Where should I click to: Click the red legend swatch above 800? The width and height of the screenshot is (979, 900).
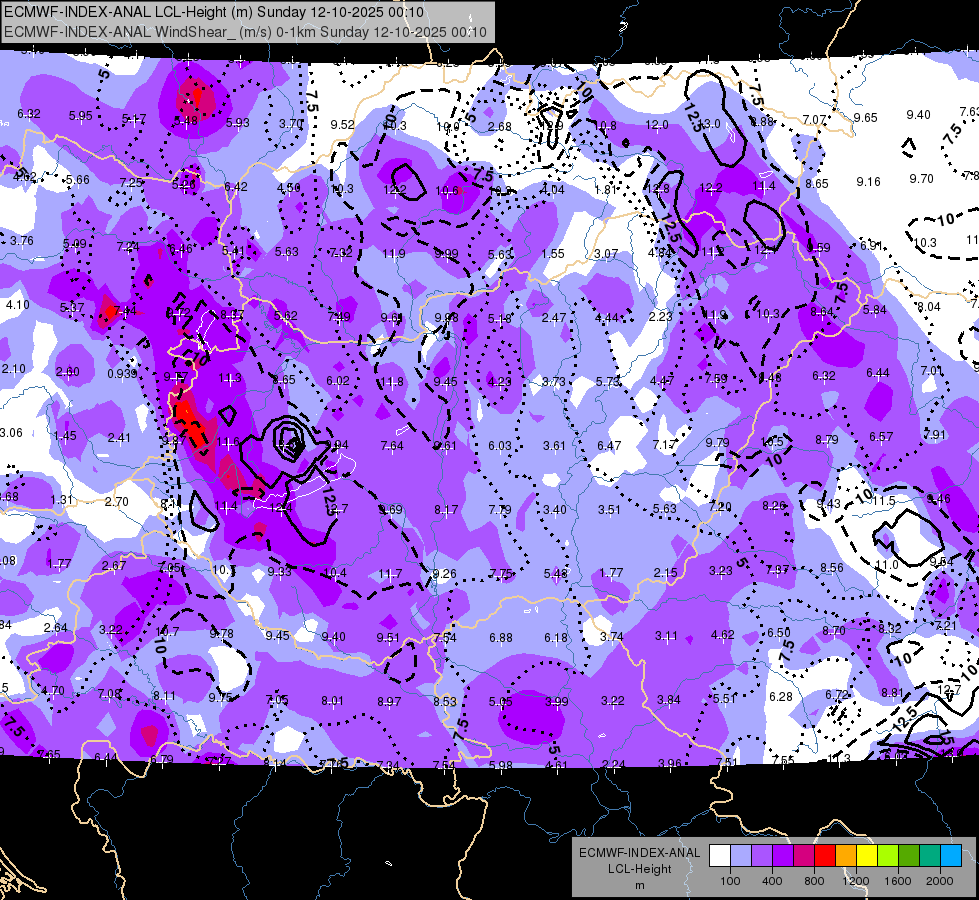click(825, 855)
